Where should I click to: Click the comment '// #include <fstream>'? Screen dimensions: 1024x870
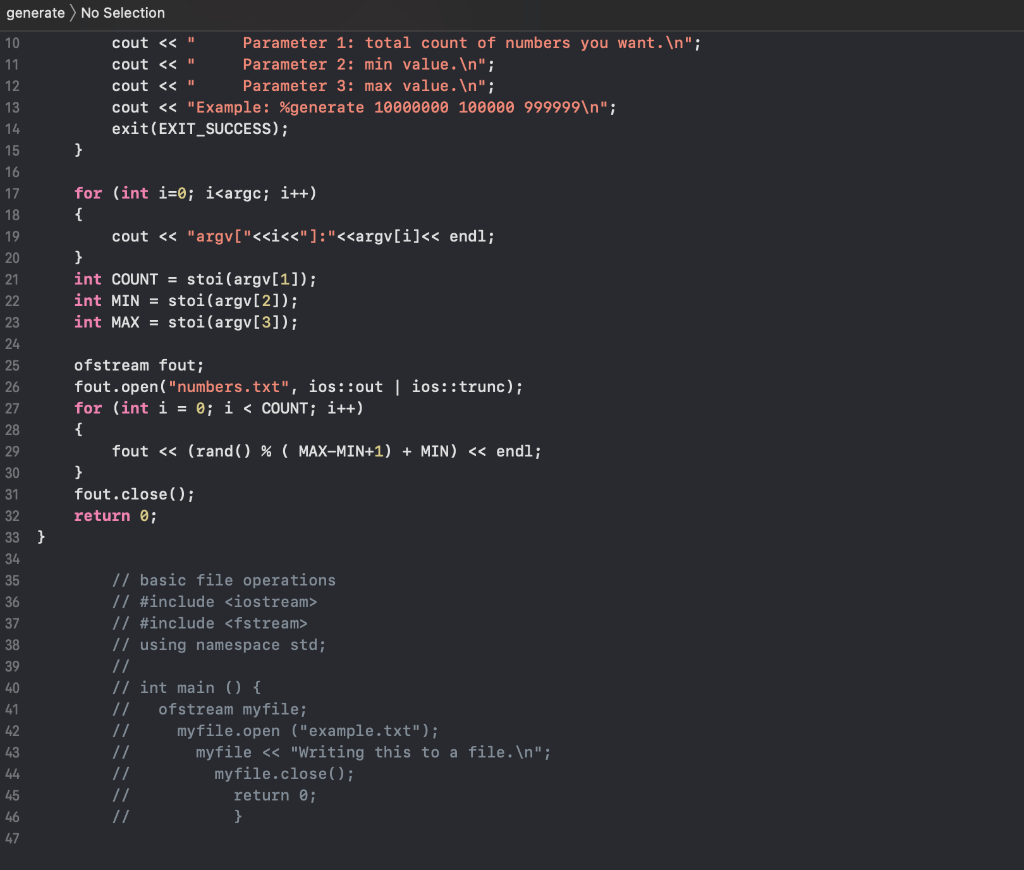tap(210, 624)
